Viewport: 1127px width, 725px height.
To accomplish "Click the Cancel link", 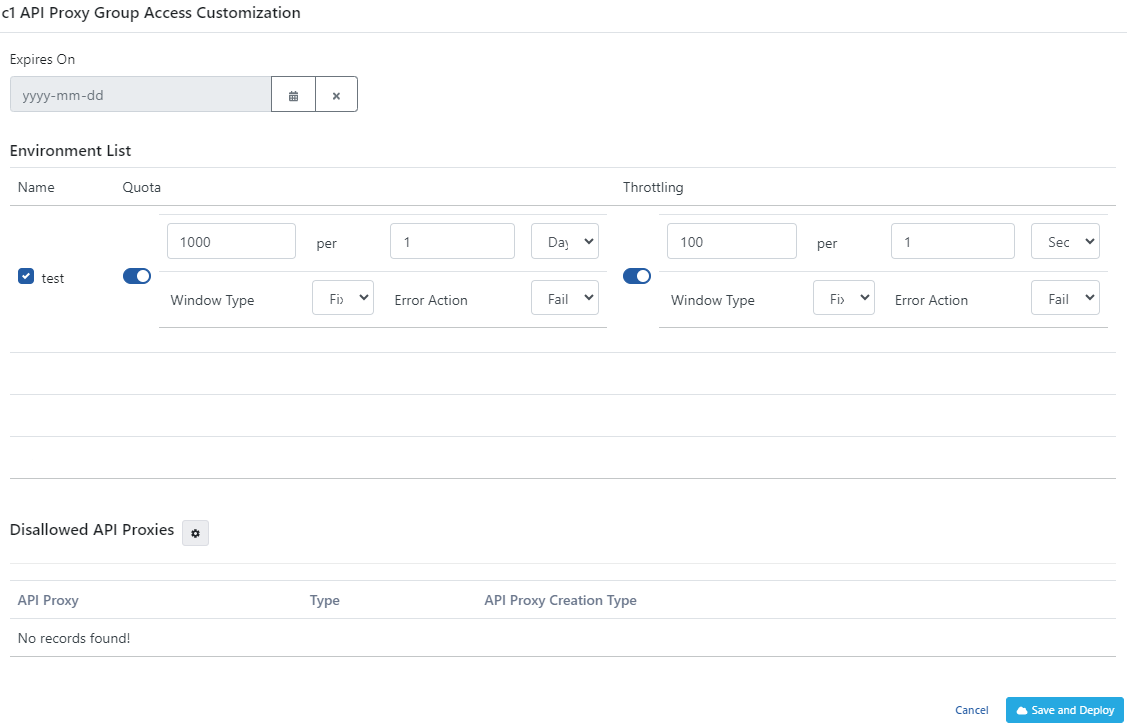I will click(971, 710).
